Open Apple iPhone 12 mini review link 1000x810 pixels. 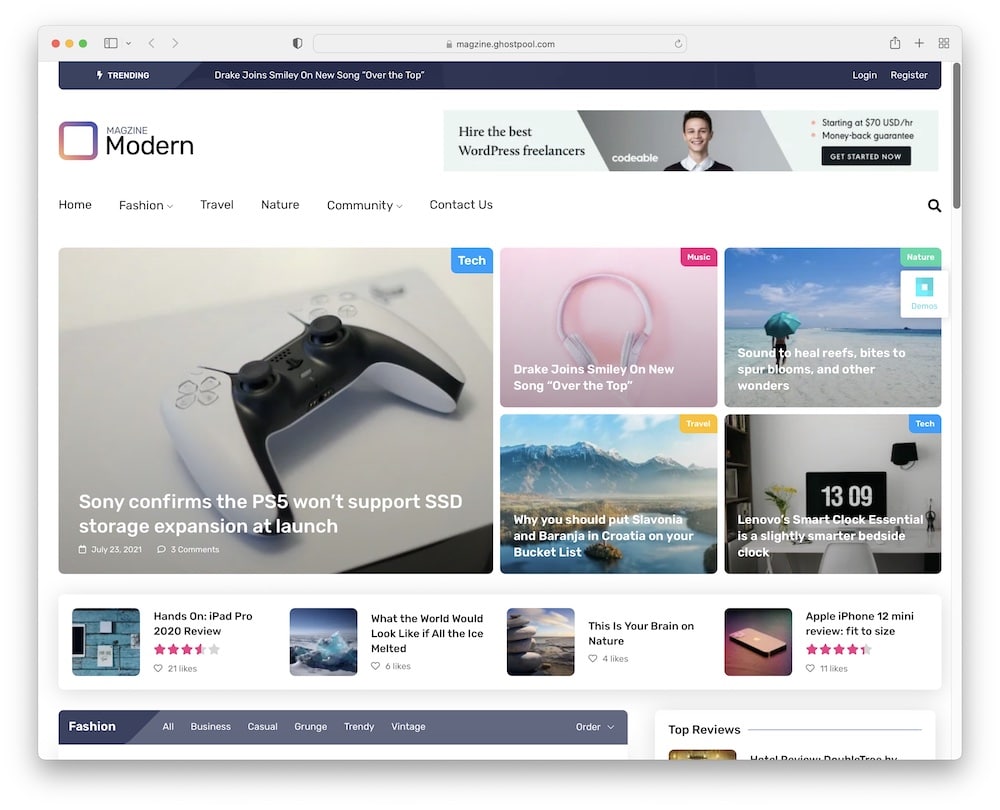click(x=860, y=624)
